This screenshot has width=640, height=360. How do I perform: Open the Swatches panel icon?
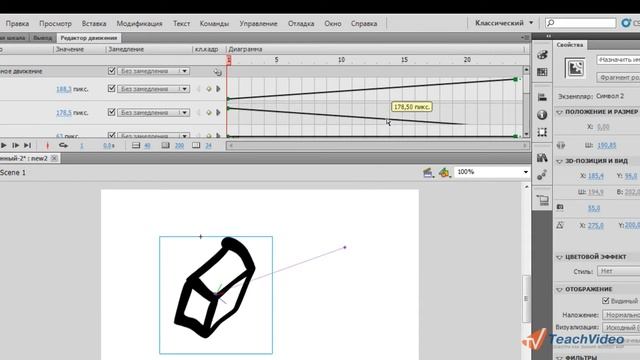tap(542, 72)
